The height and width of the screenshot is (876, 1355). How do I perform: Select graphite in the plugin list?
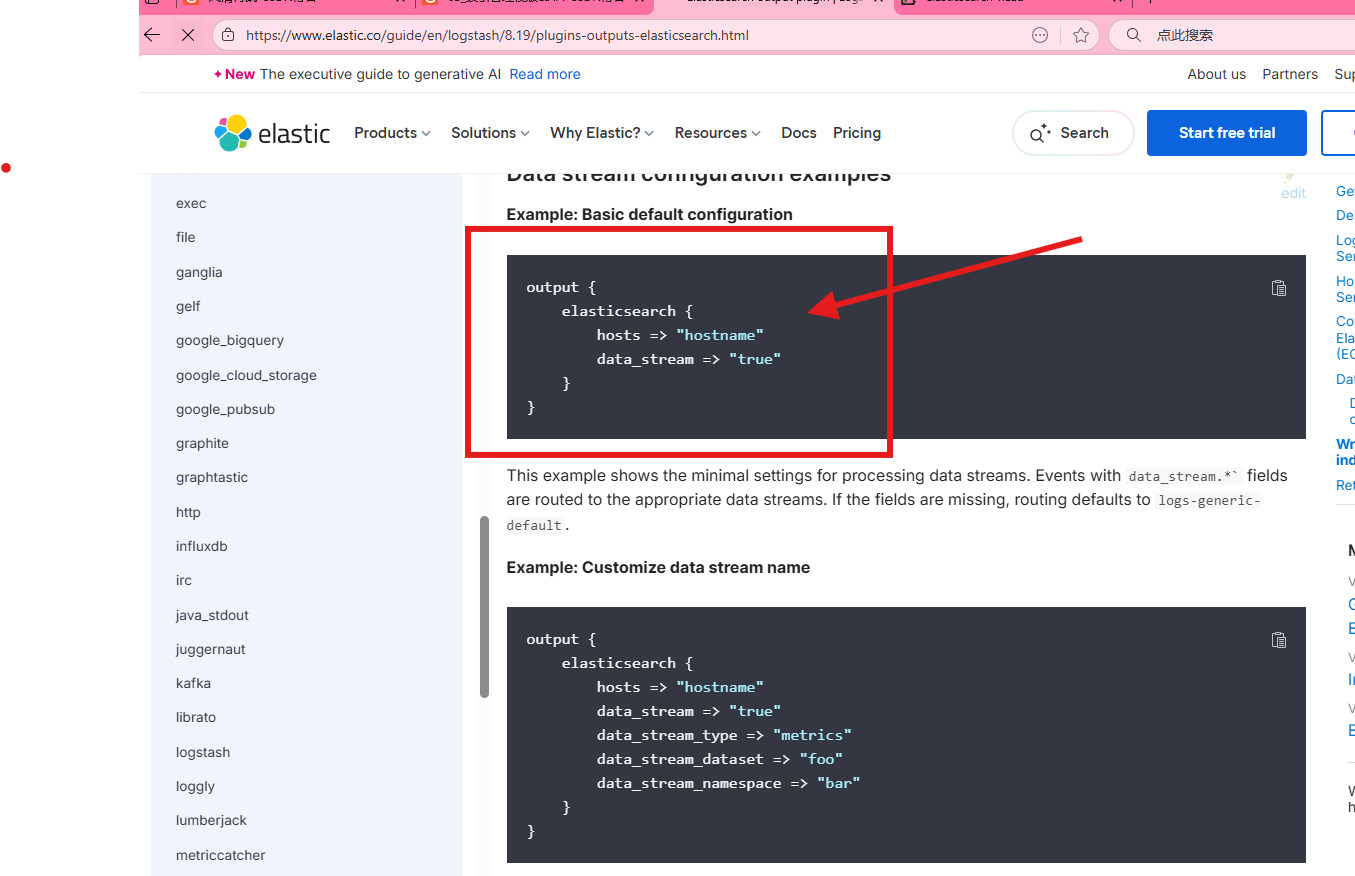pyautogui.click(x=202, y=443)
